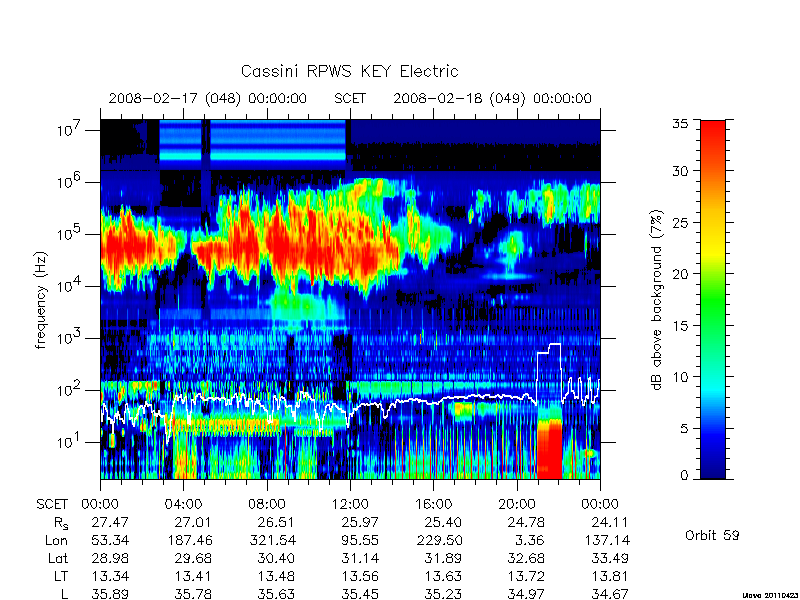This screenshot has width=800, height=600.
Task: Click the time tick '12:00'
Action: [x=350, y=505]
